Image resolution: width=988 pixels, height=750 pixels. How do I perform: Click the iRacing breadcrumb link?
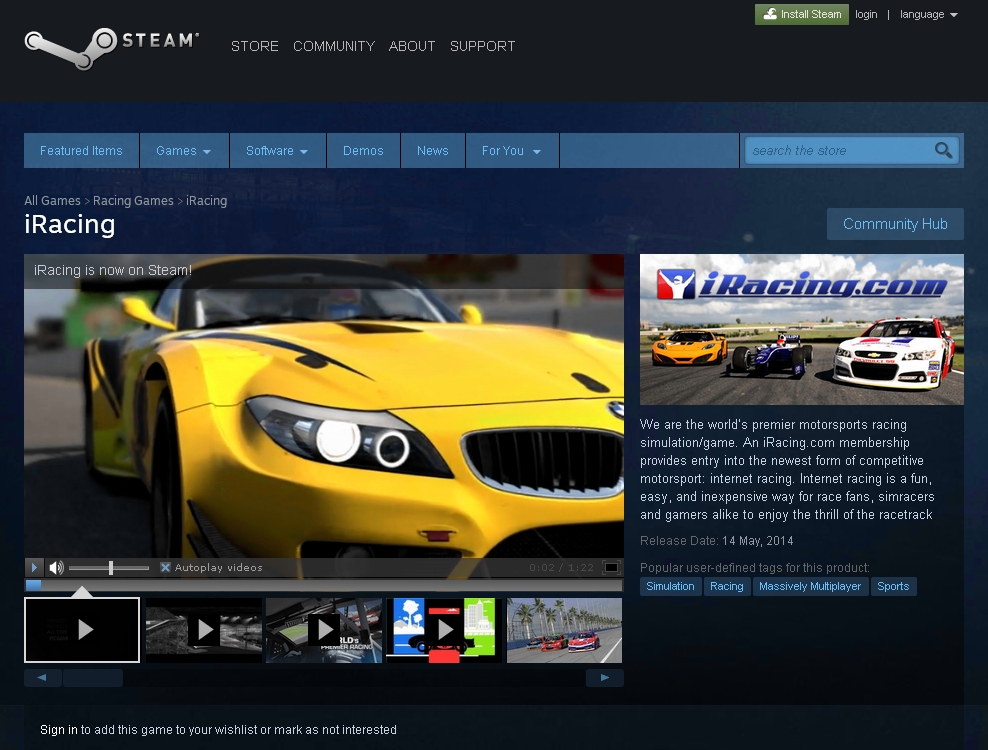(206, 200)
